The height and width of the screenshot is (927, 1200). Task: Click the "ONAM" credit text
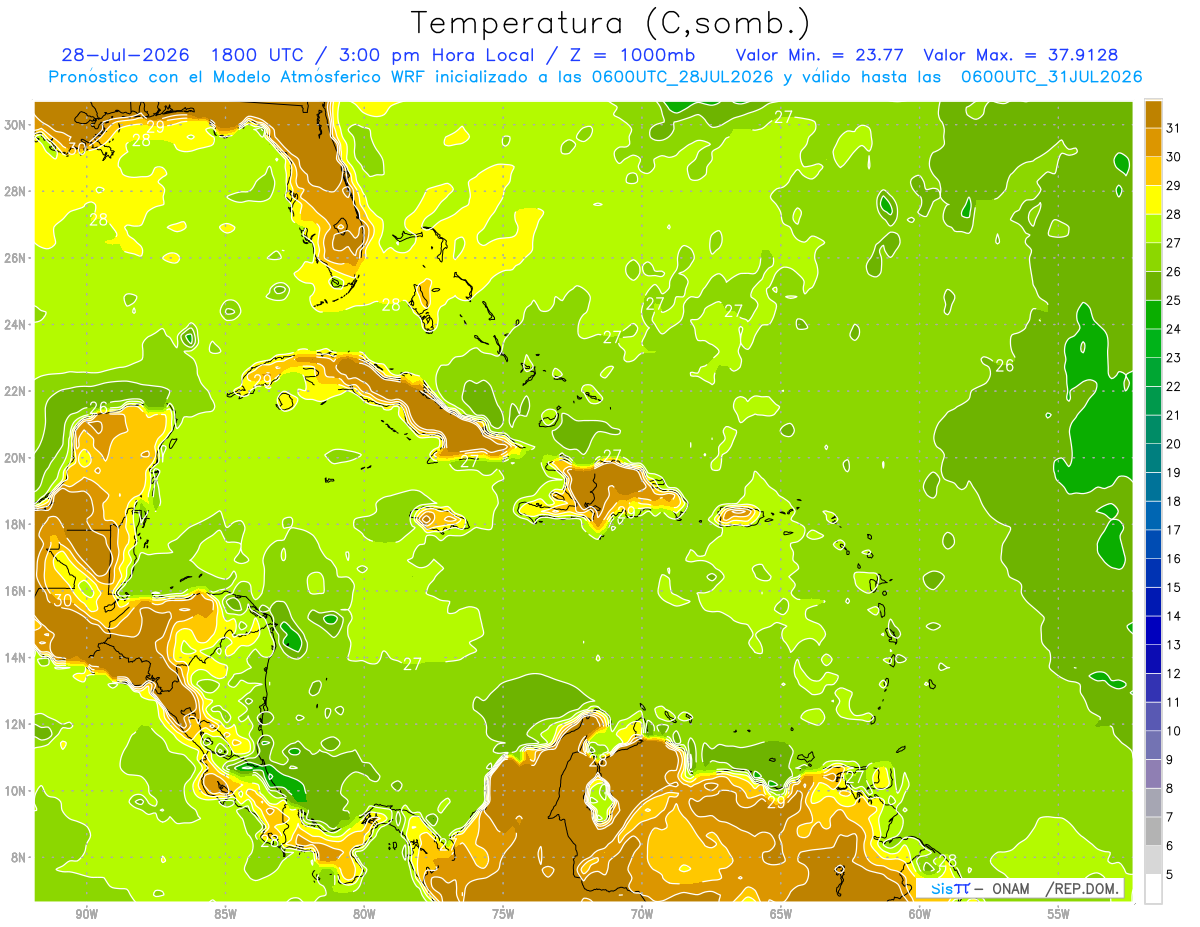tap(1012, 889)
